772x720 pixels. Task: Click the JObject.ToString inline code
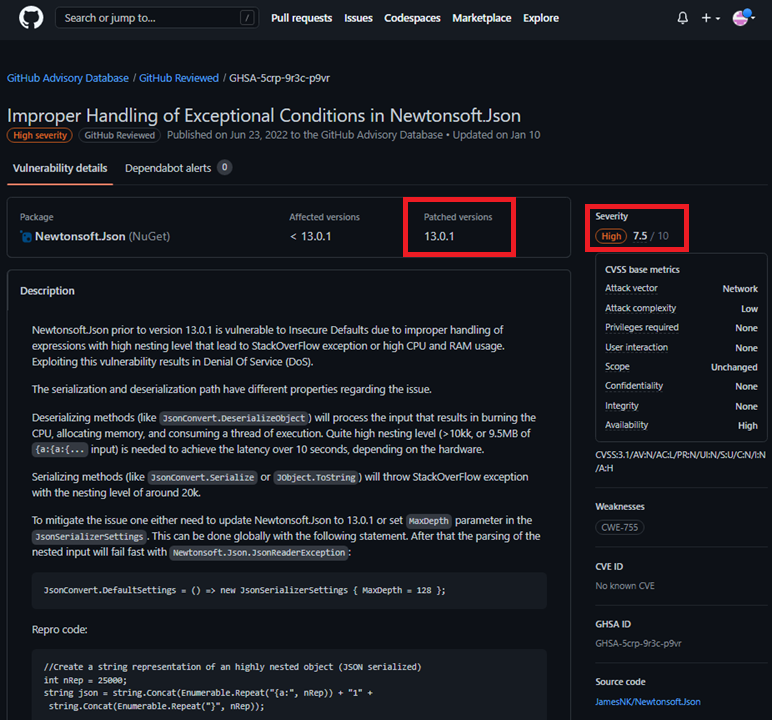point(316,478)
